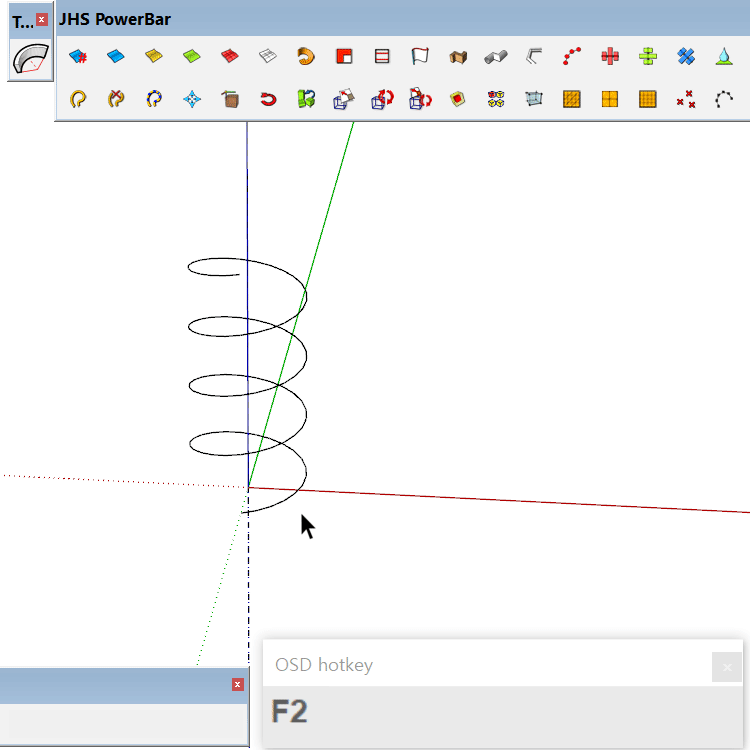Select the yellow surface icon
Screen dimensions: 750x750
154,56
